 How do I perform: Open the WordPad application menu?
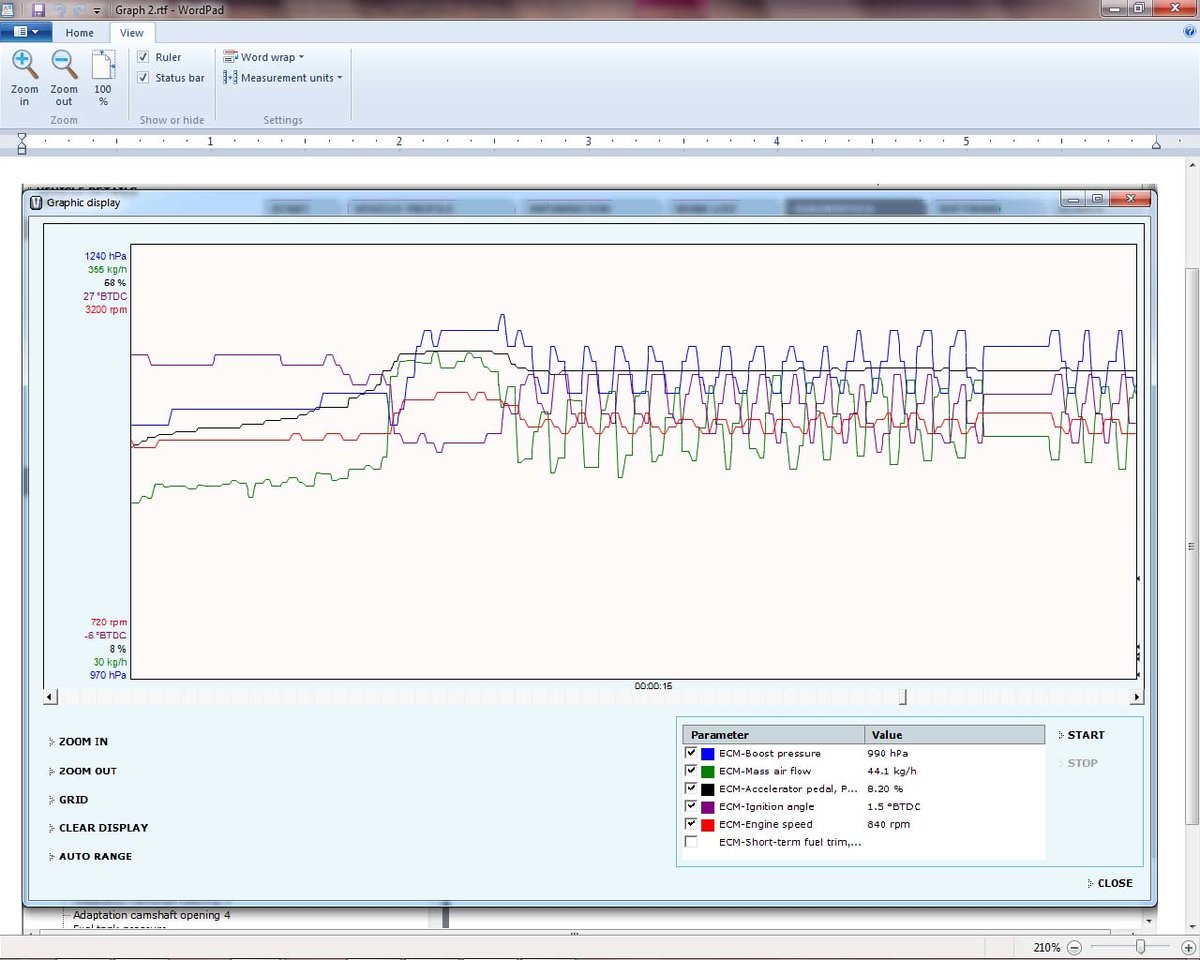(26, 31)
